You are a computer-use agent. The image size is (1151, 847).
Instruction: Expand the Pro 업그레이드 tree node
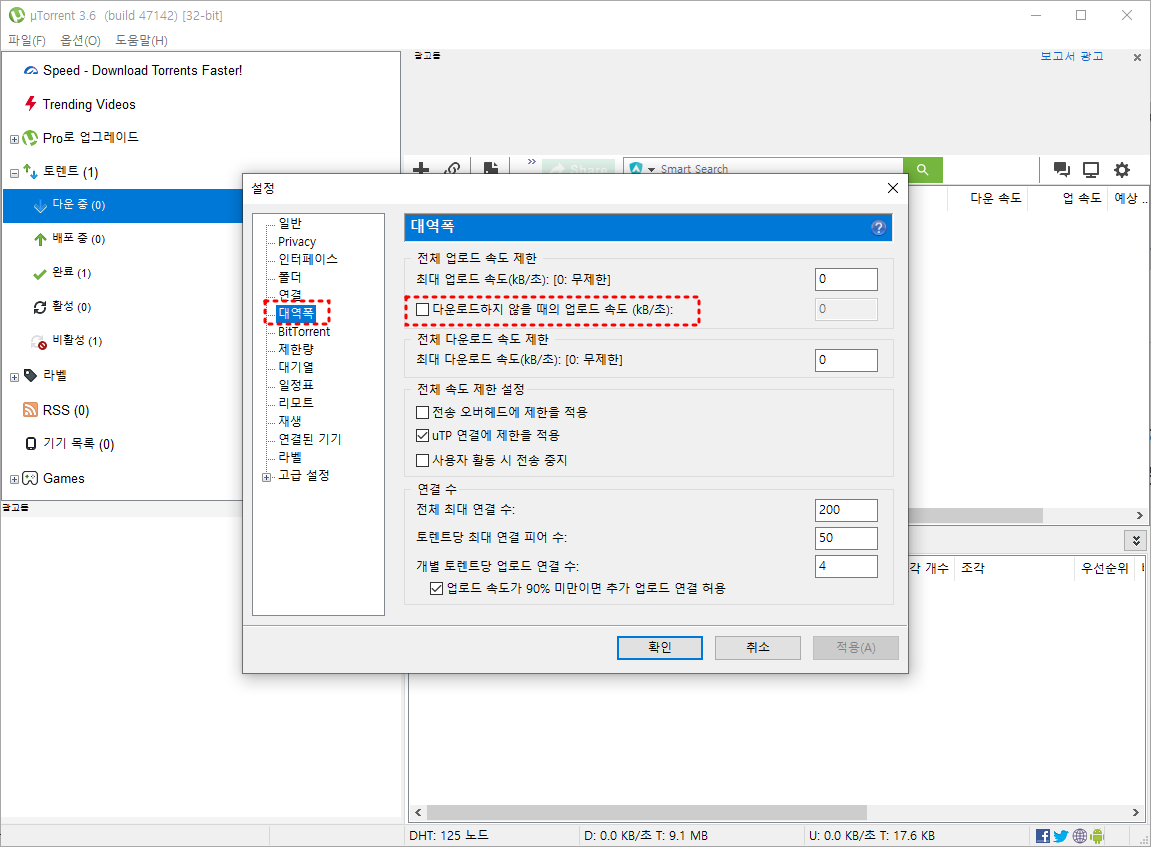pyautogui.click(x=14, y=139)
